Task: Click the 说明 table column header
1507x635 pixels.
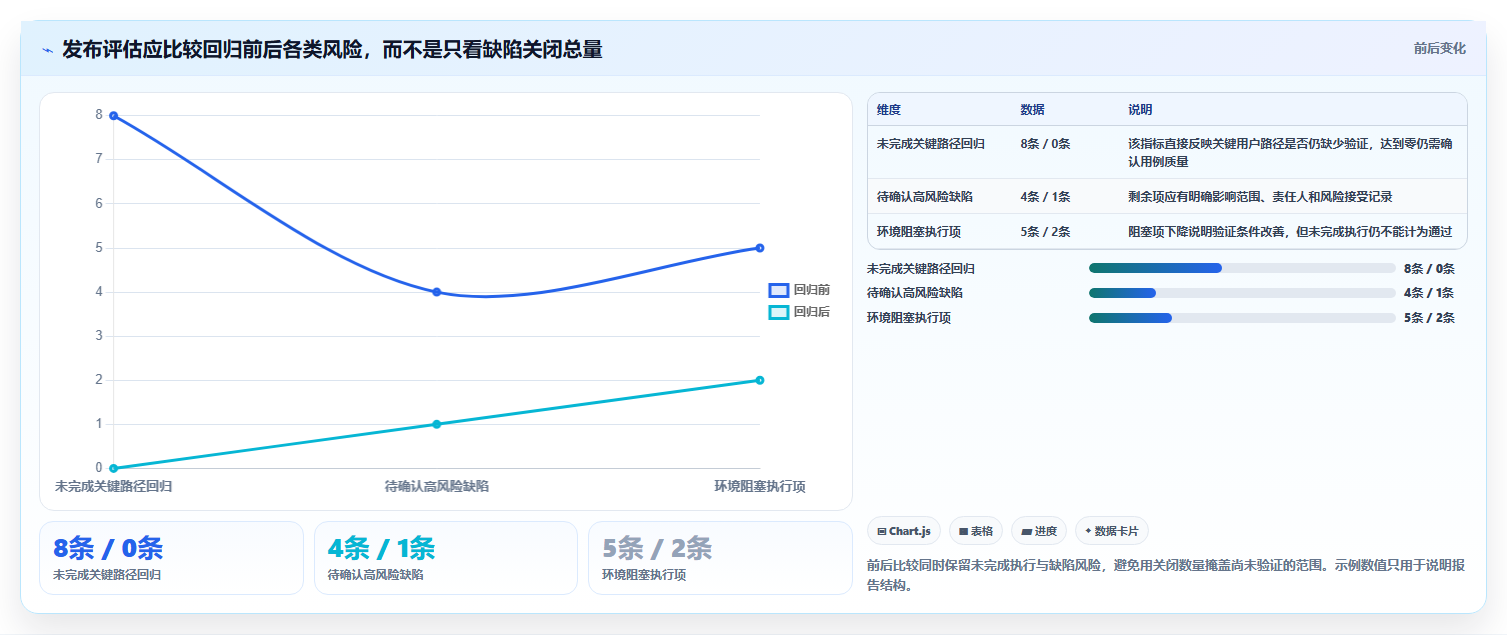Action: point(1141,110)
